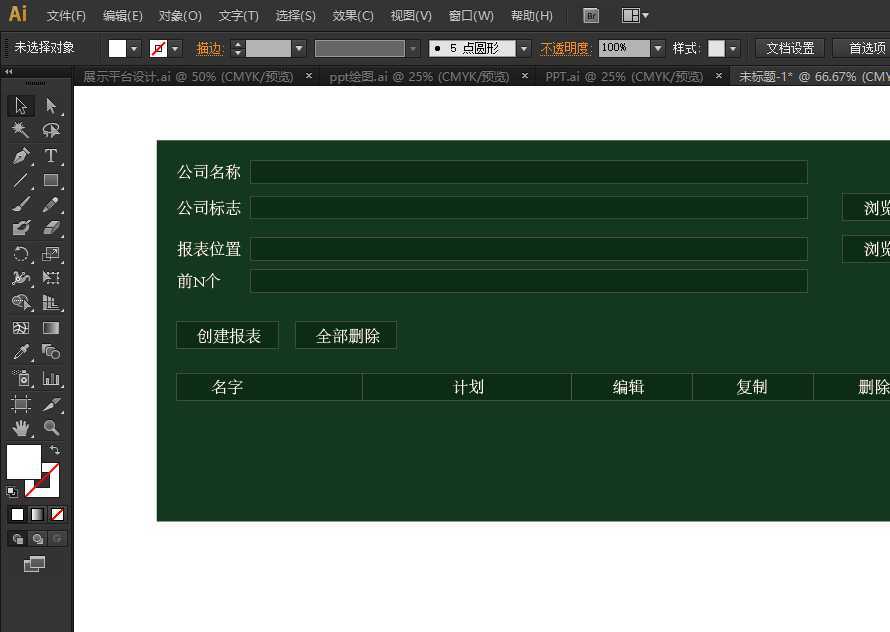The height and width of the screenshot is (632, 890).
Task: Select the Magic Wand tool
Action: pos(20,130)
